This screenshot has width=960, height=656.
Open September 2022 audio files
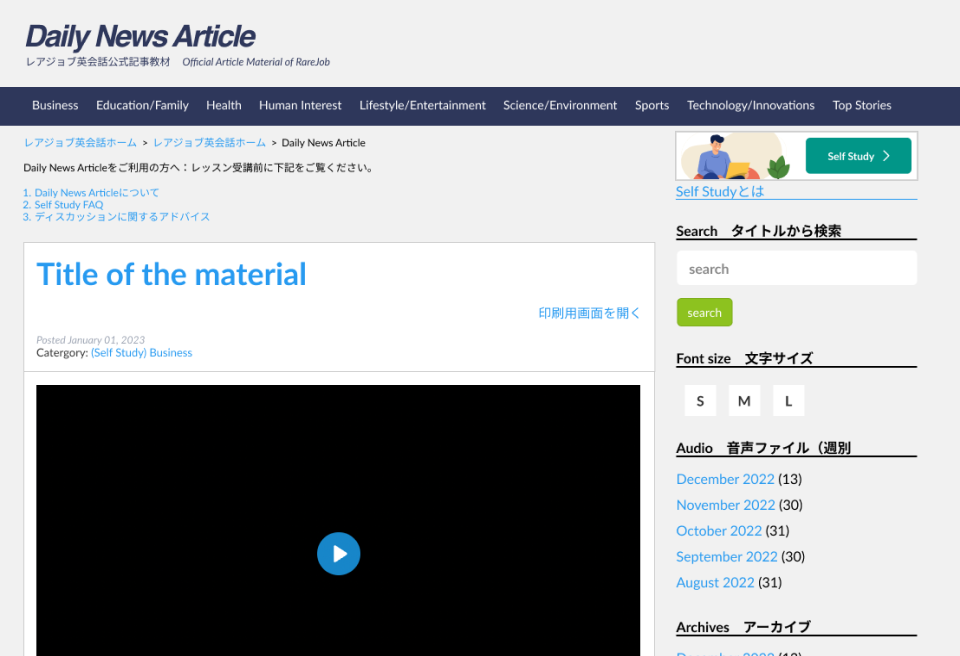[x=727, y=556]
